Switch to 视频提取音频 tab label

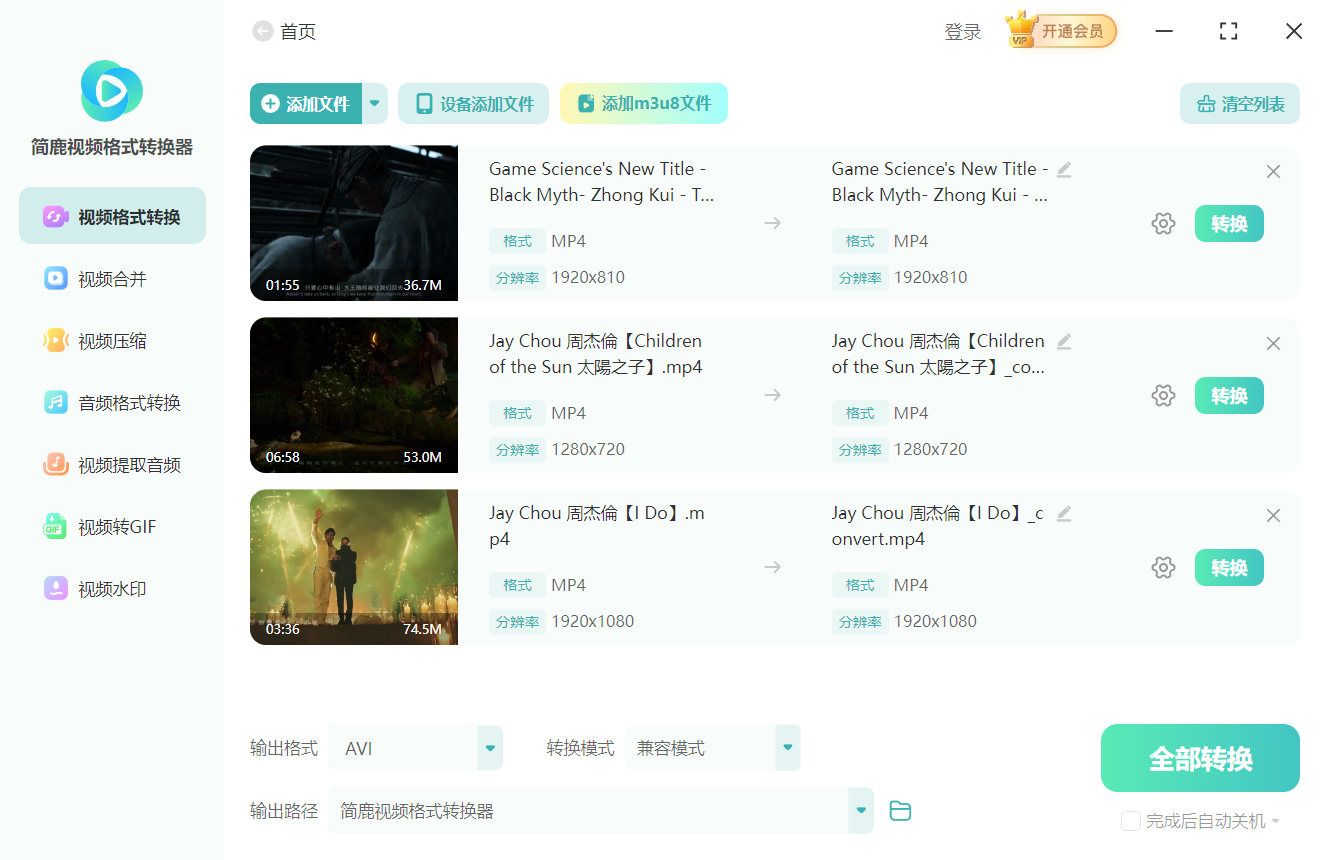(x=130, y=465)
